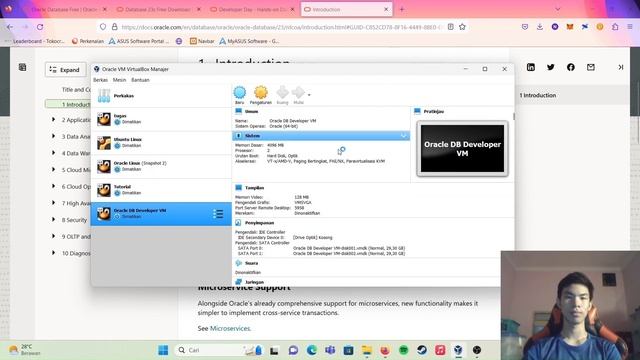Open the Windows Start menu
The height and width of the screenshot is (360, 640).
163,350
